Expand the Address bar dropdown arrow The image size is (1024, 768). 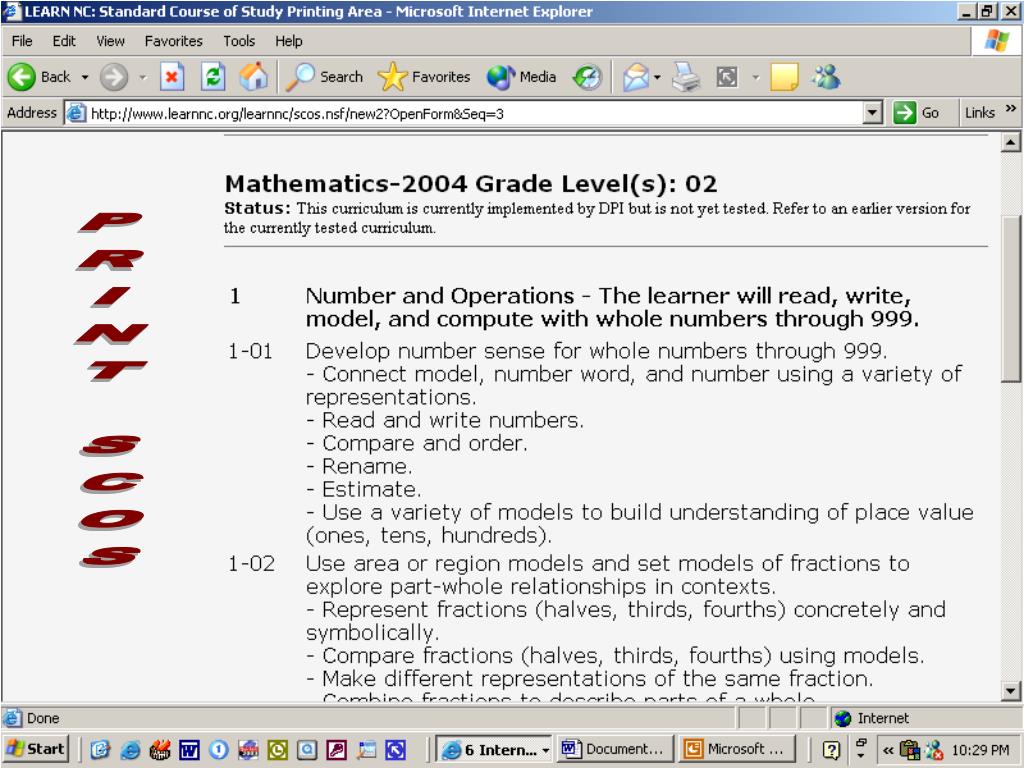pyautogui.click(x=872, y=113)
